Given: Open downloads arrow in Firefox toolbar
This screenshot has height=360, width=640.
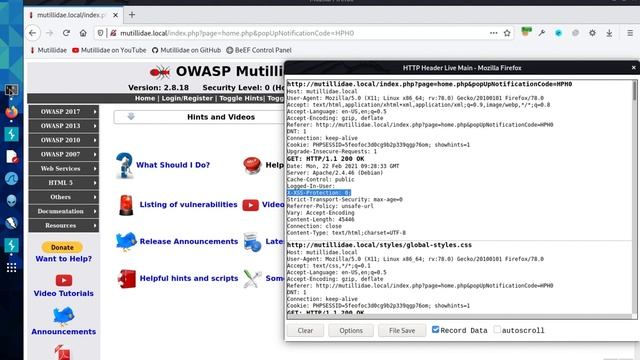Looking at the screenshot, I should (x=609, y=33).
